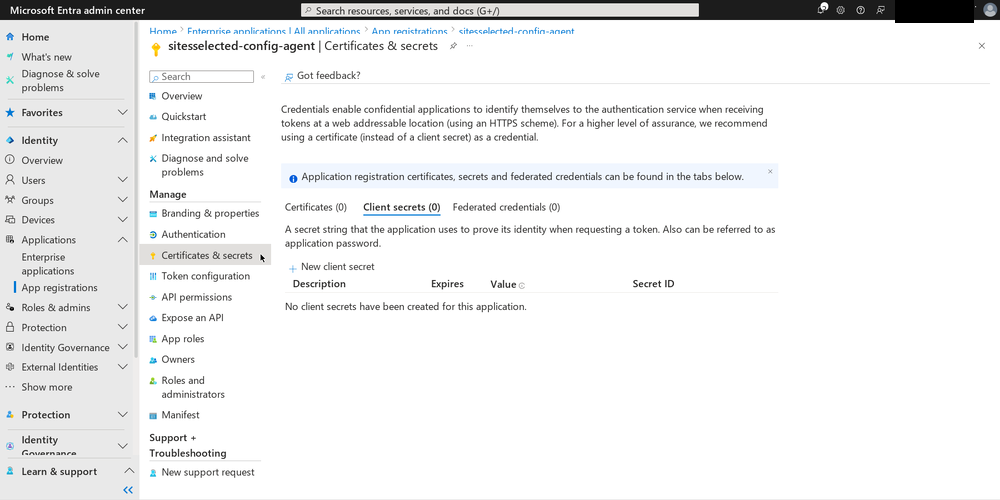1000x500 pixels.
Task: Click the Home icon in sidebar
Action: 10,37
